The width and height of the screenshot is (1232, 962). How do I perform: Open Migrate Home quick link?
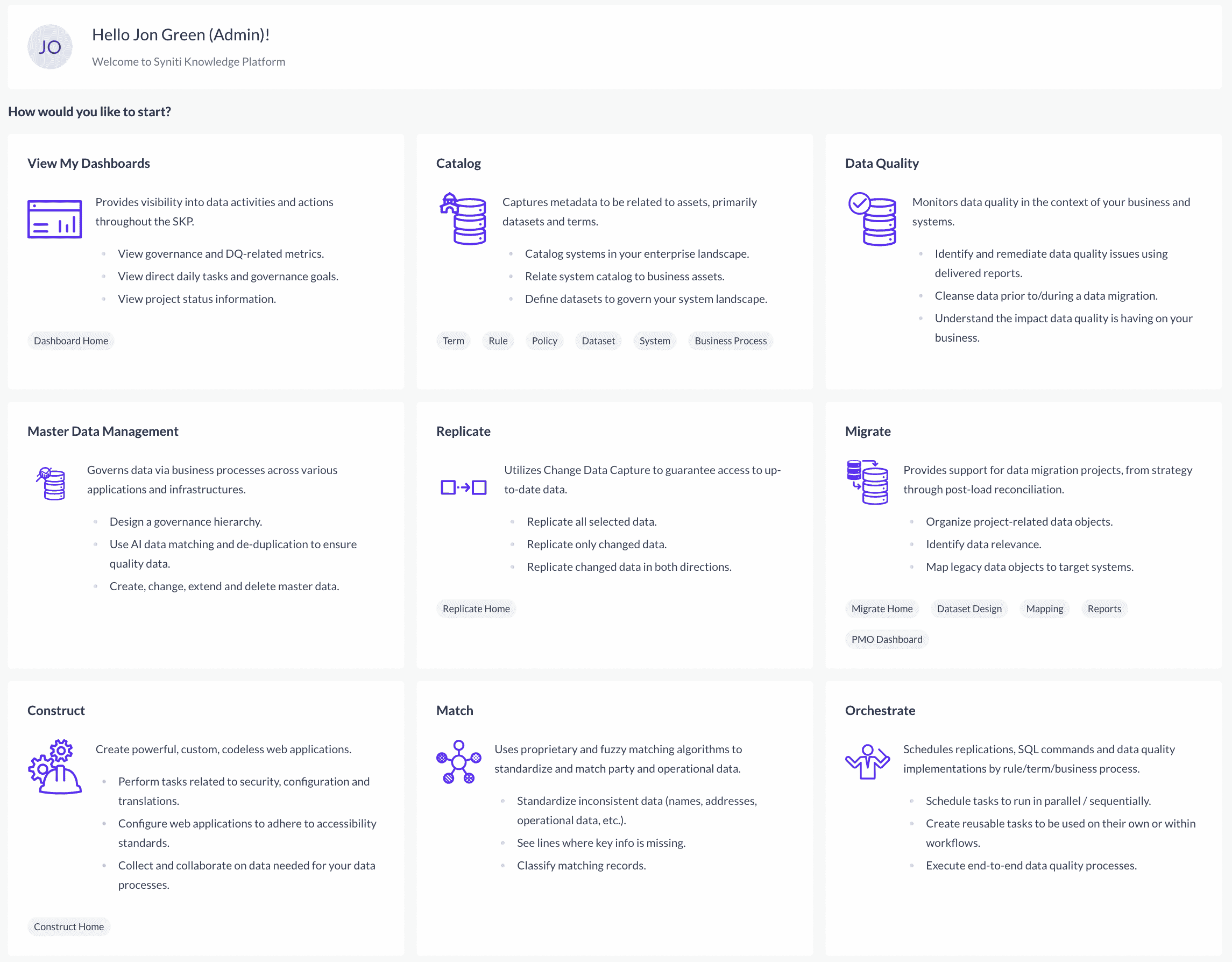point(881,608)
